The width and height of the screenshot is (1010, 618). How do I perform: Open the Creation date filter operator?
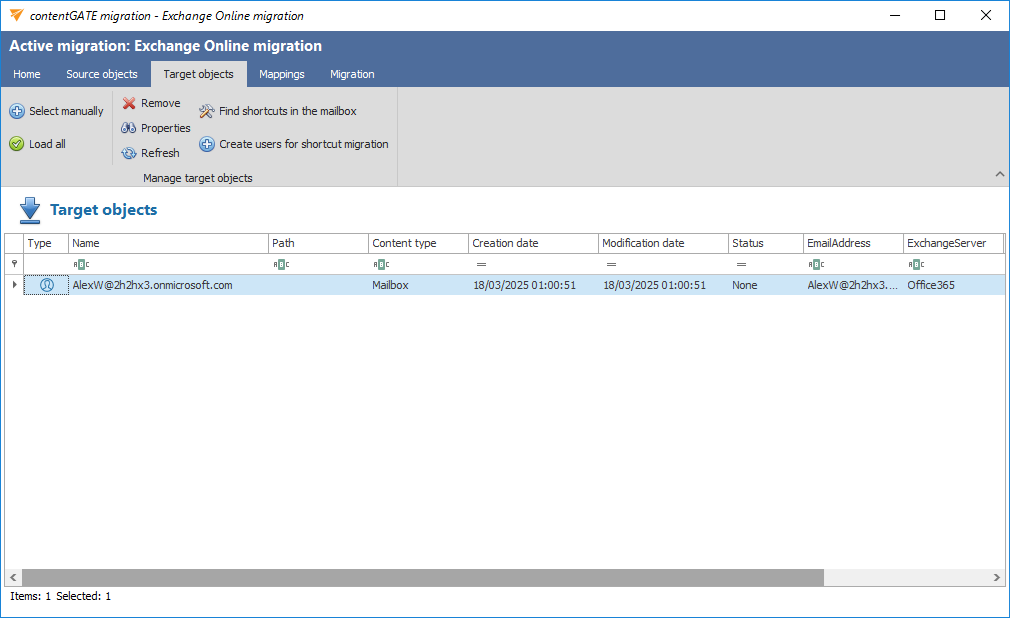click(481, 264)
